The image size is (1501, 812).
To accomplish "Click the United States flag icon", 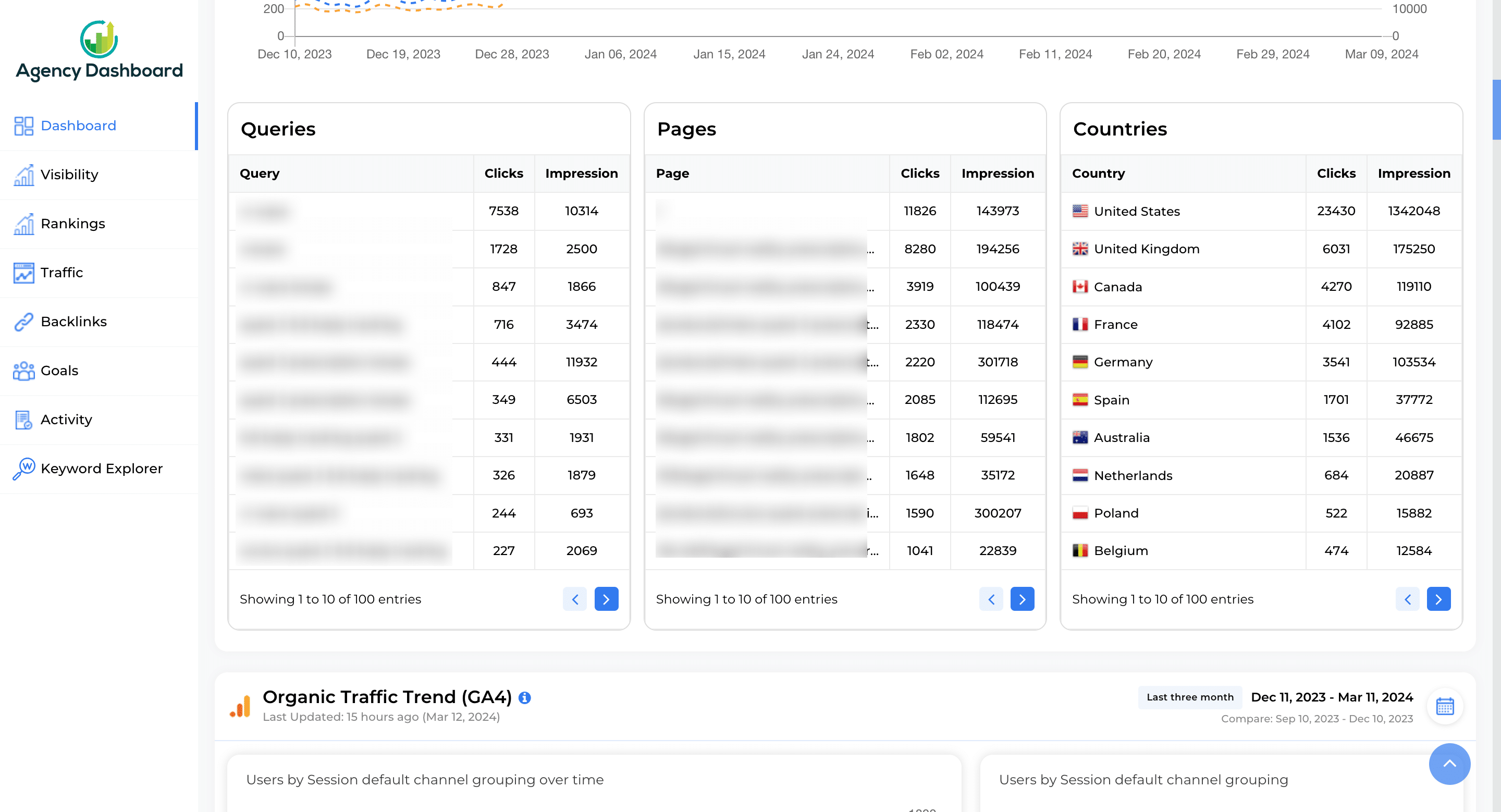I will click(x=1080, y=211).
